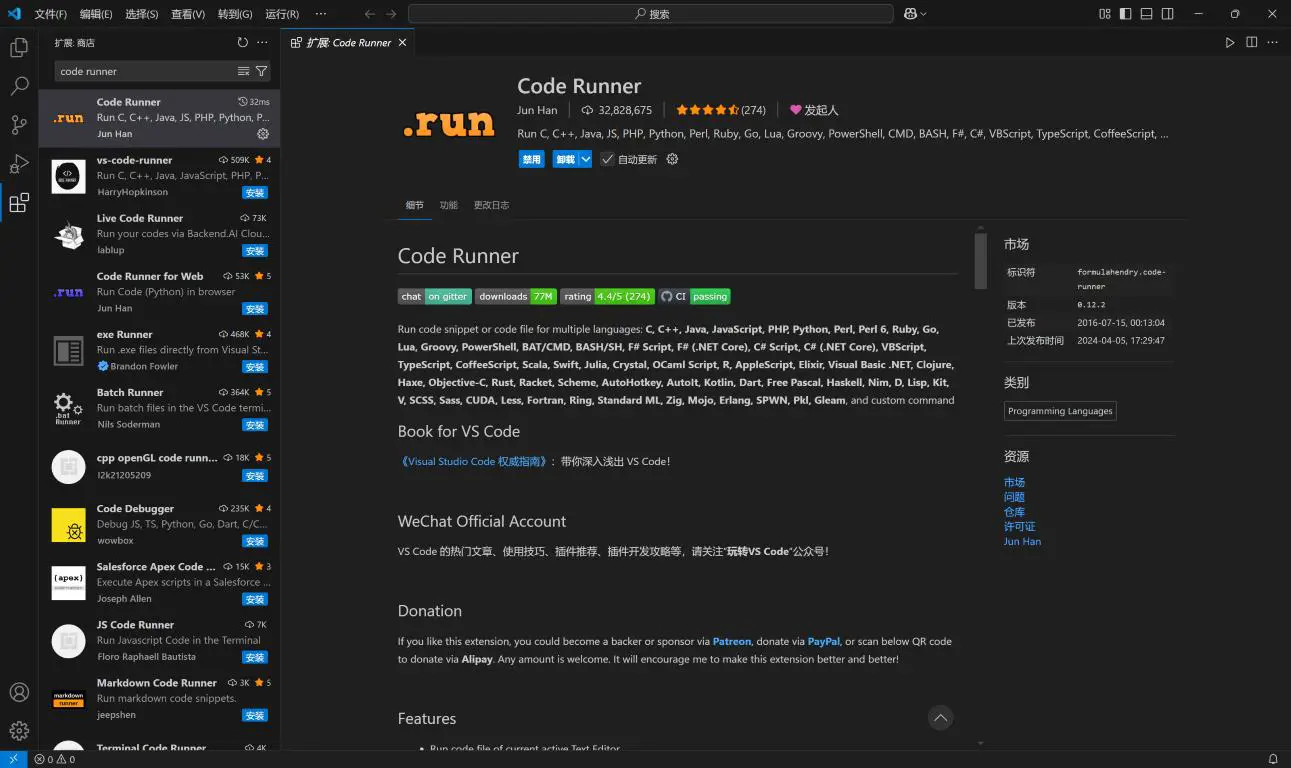1291x768 pixels.
Task: Refresh the extensions list
Action: click(242, 43)
